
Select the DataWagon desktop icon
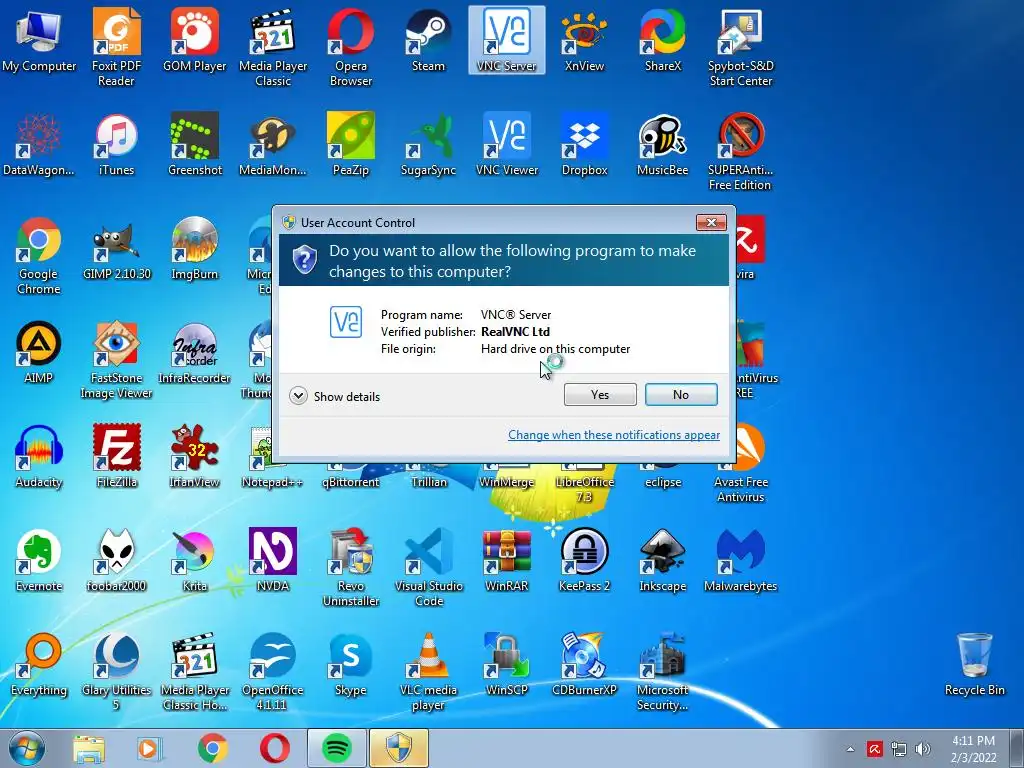(39, 144)
